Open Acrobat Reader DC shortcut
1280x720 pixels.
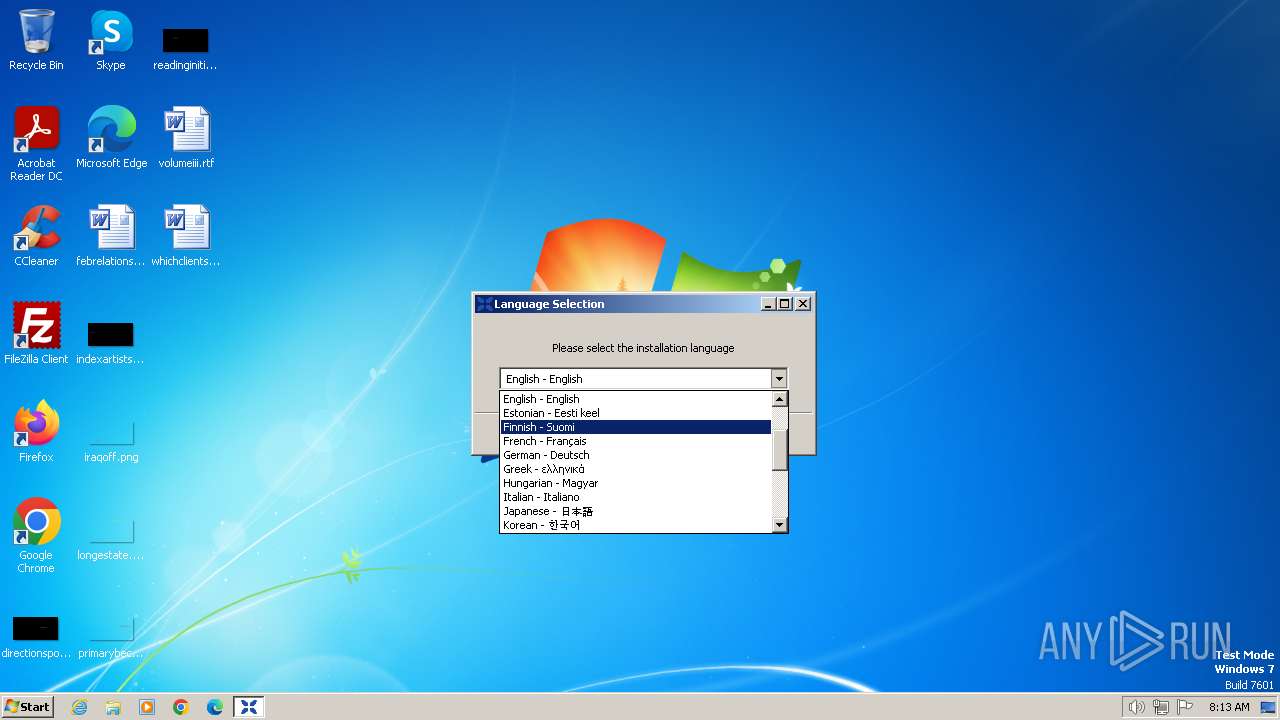[36, 143]
